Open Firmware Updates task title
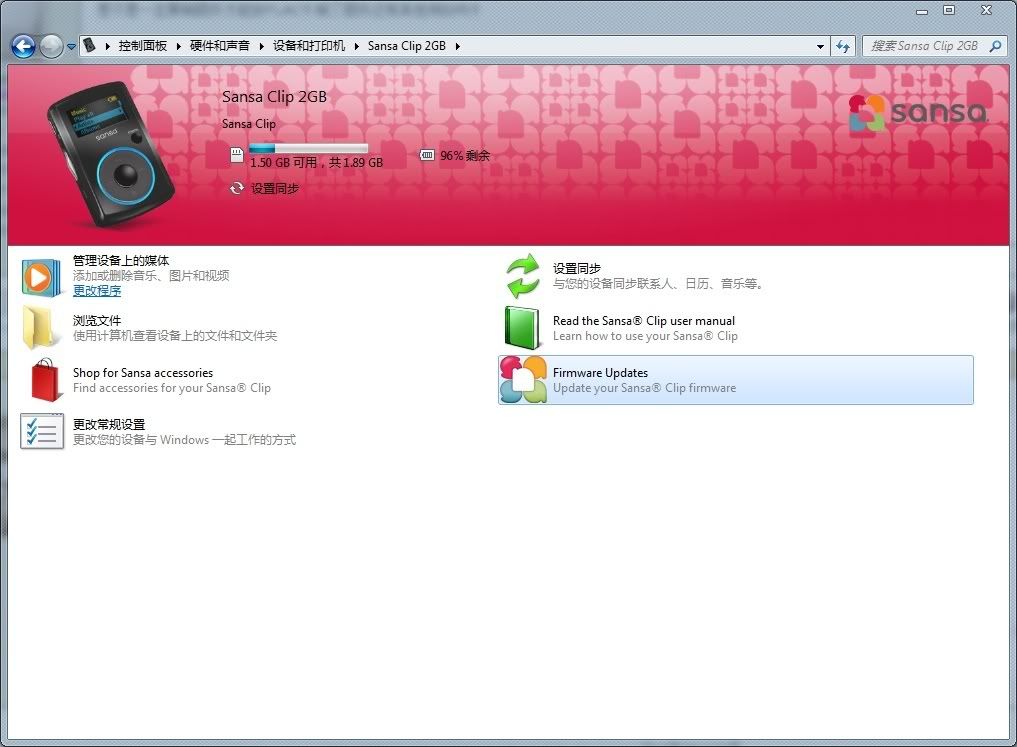 [600, 373]
